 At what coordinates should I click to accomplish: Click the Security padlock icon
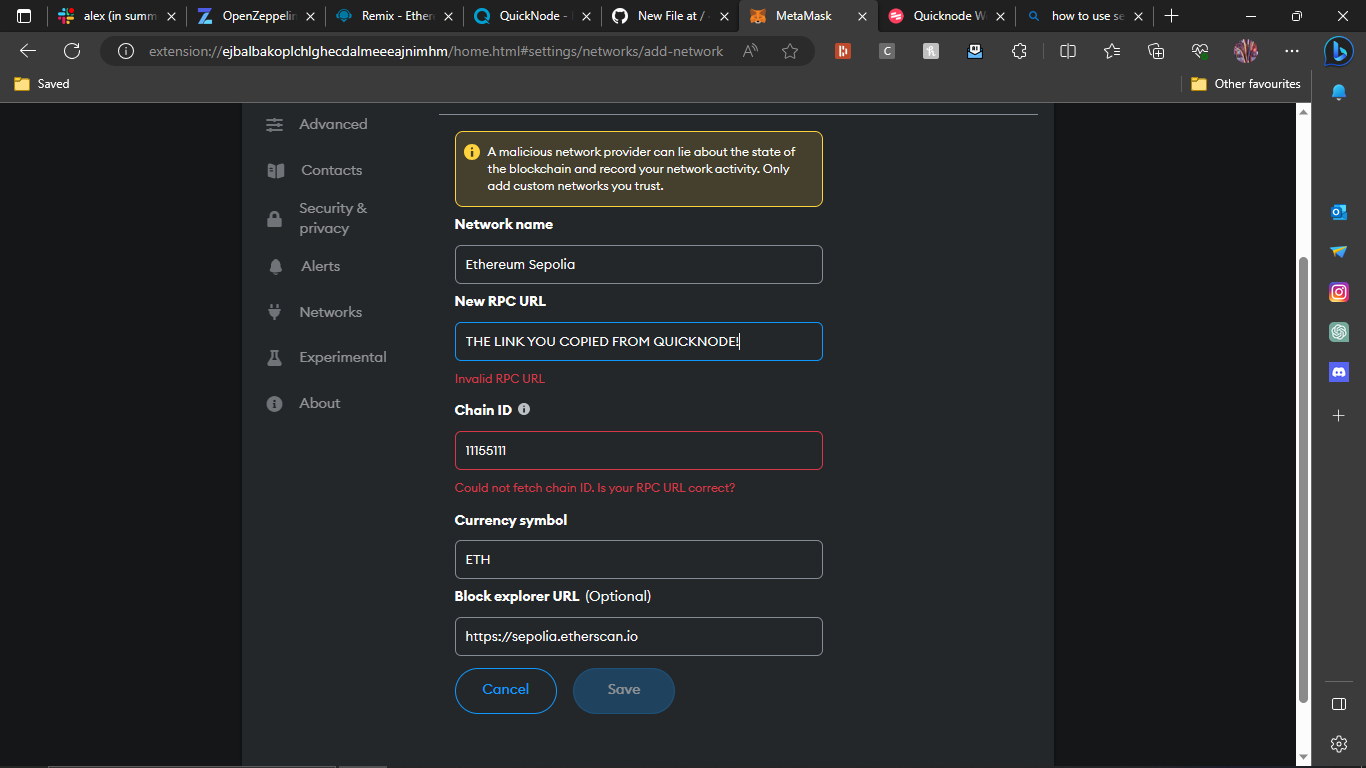point(274,219)
